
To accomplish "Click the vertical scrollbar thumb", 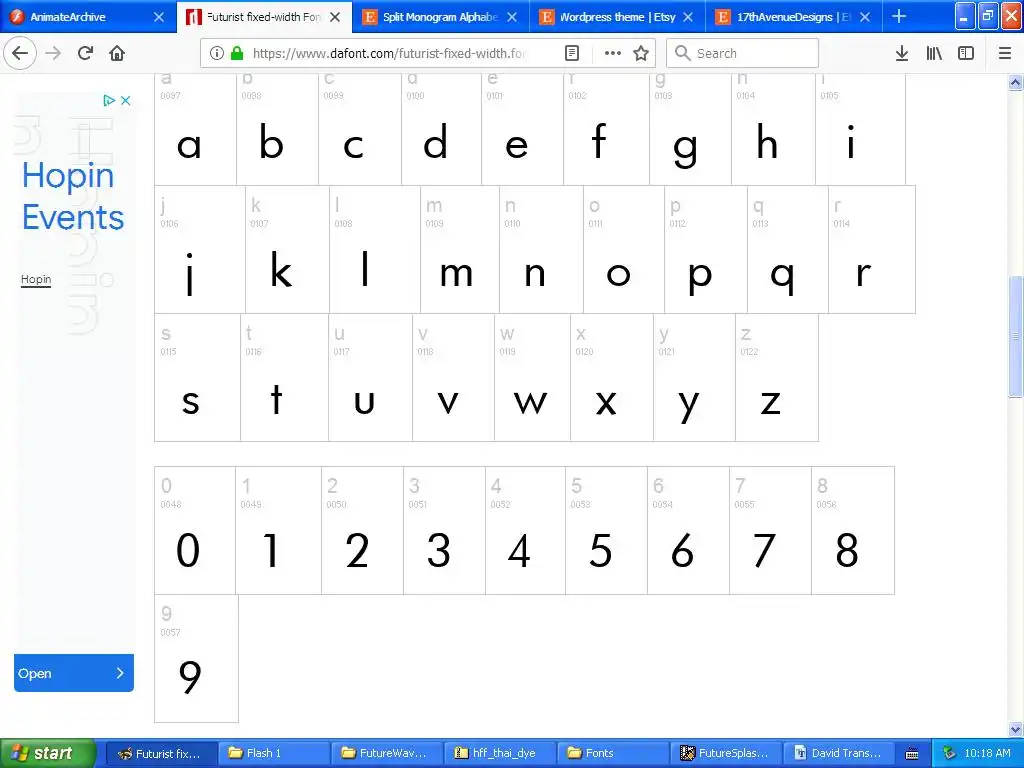I will coord(1015,336).
